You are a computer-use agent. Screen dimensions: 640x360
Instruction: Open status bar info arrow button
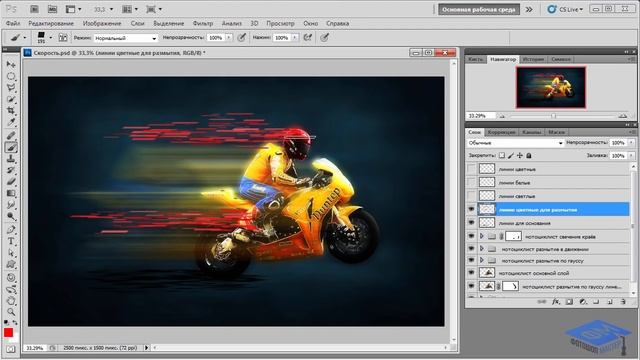click(x=147, y=348)
